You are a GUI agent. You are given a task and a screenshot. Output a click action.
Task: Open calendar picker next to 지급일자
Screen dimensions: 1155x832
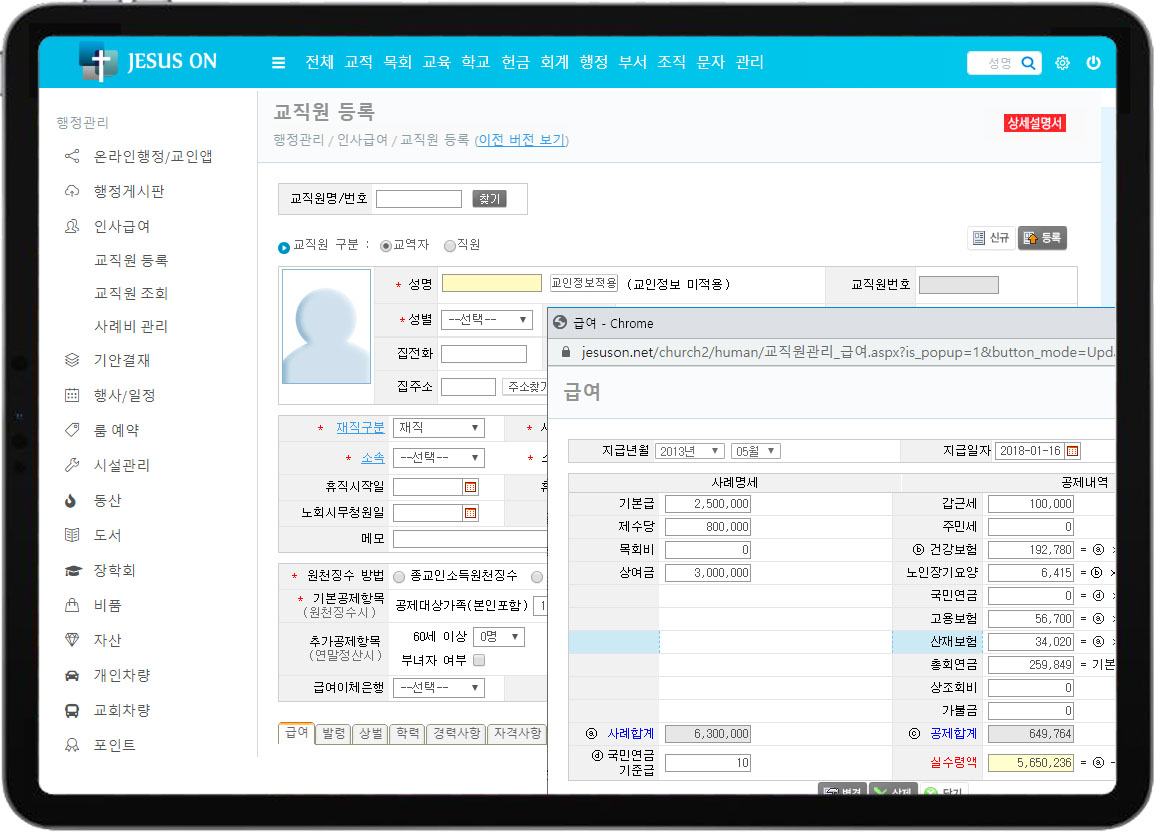point(1072,451)
